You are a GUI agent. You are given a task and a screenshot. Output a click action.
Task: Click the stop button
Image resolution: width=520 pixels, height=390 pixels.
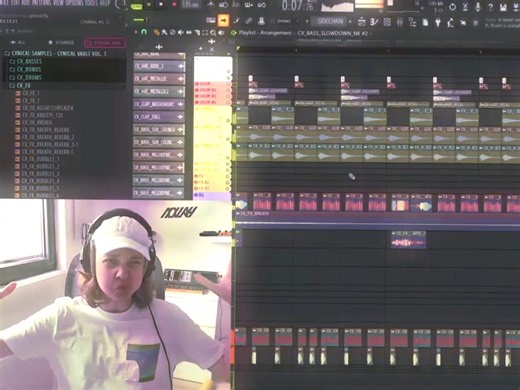[161, 5]
